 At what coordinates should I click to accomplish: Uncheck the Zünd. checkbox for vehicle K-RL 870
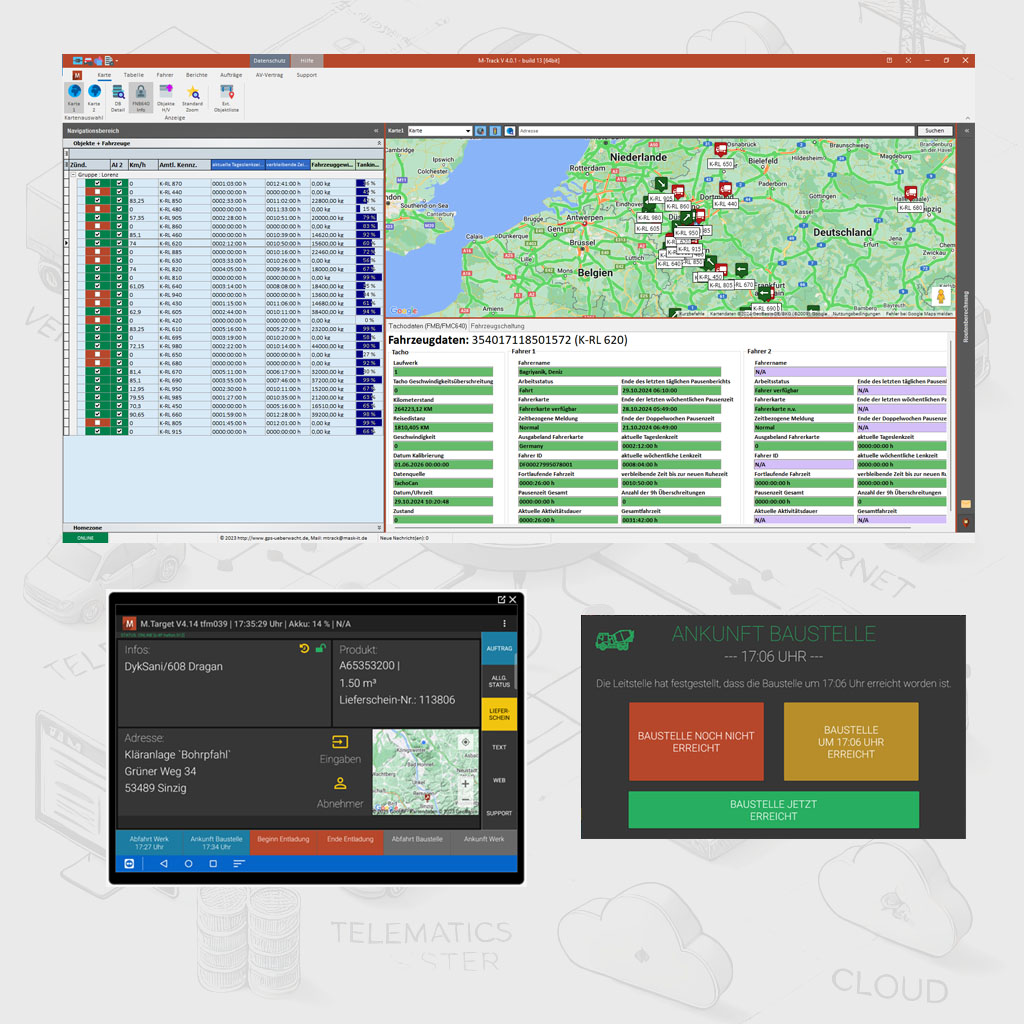pos(98,183)
